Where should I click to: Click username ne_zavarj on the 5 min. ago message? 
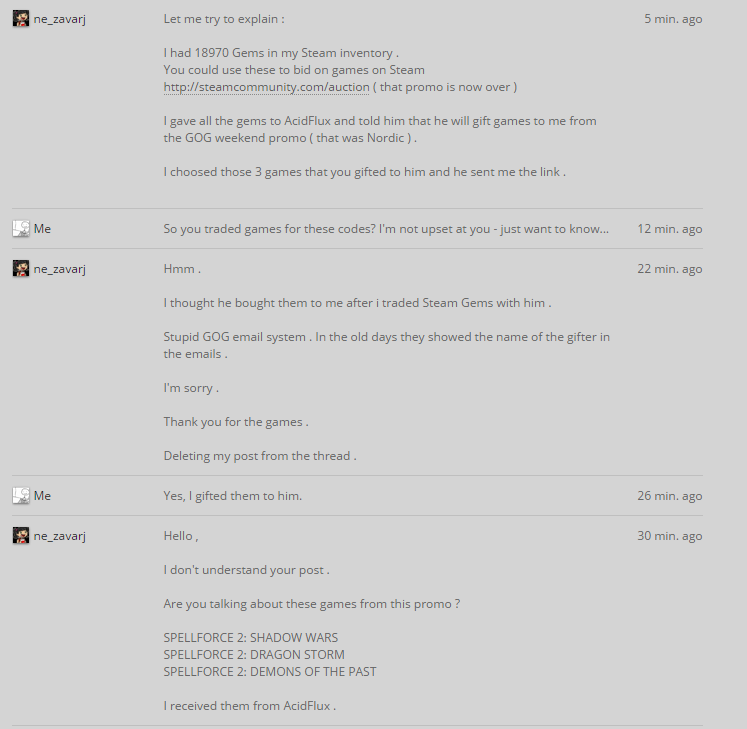(60, 20)
